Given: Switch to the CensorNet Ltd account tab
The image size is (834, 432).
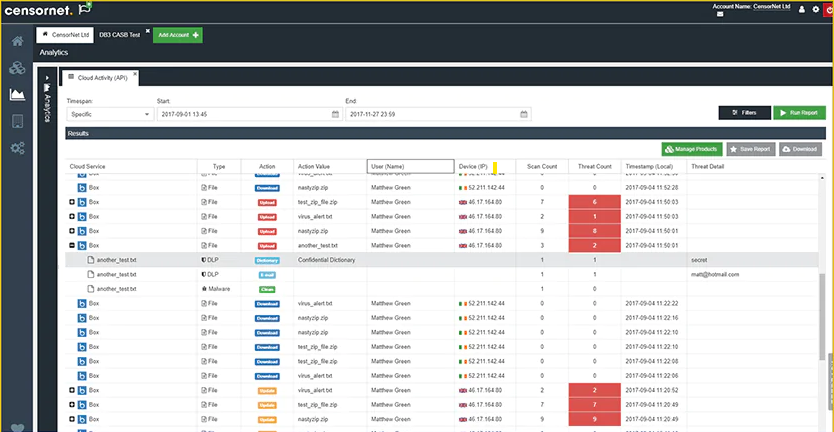Looking at the screenshot, I should pyautogui.click(x=65, y=35).
